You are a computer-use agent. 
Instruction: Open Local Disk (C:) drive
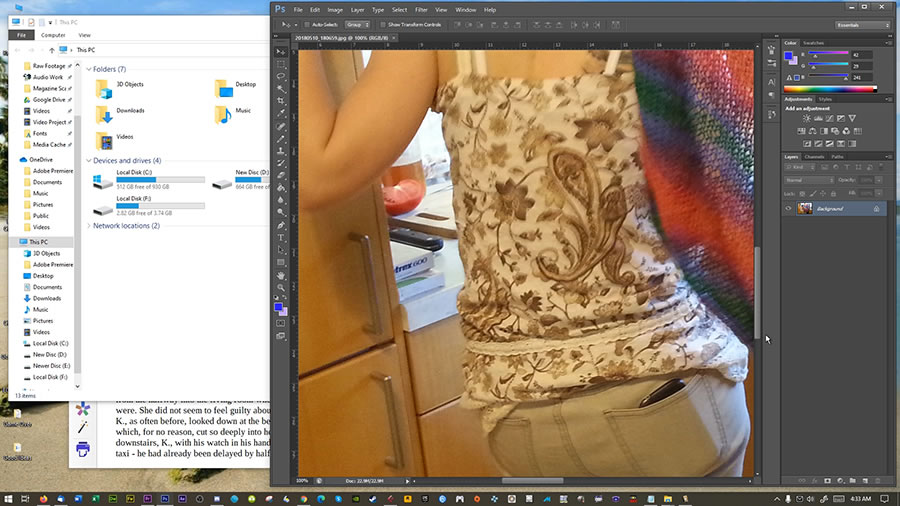[x=149, y=180]
